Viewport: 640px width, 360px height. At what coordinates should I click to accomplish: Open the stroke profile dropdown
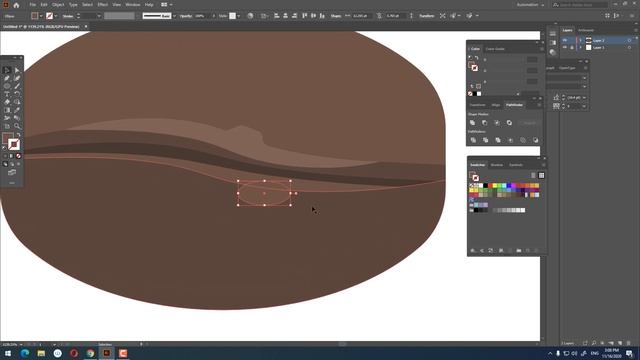point(174,16)
